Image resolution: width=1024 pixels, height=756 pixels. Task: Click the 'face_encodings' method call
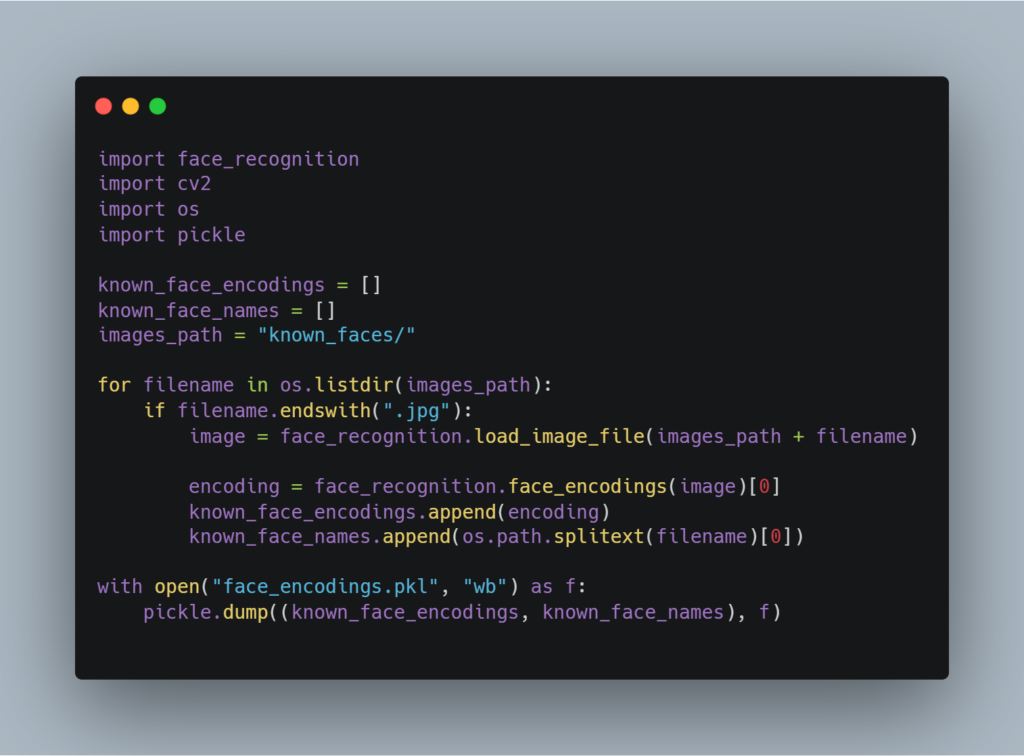point(587,487)
